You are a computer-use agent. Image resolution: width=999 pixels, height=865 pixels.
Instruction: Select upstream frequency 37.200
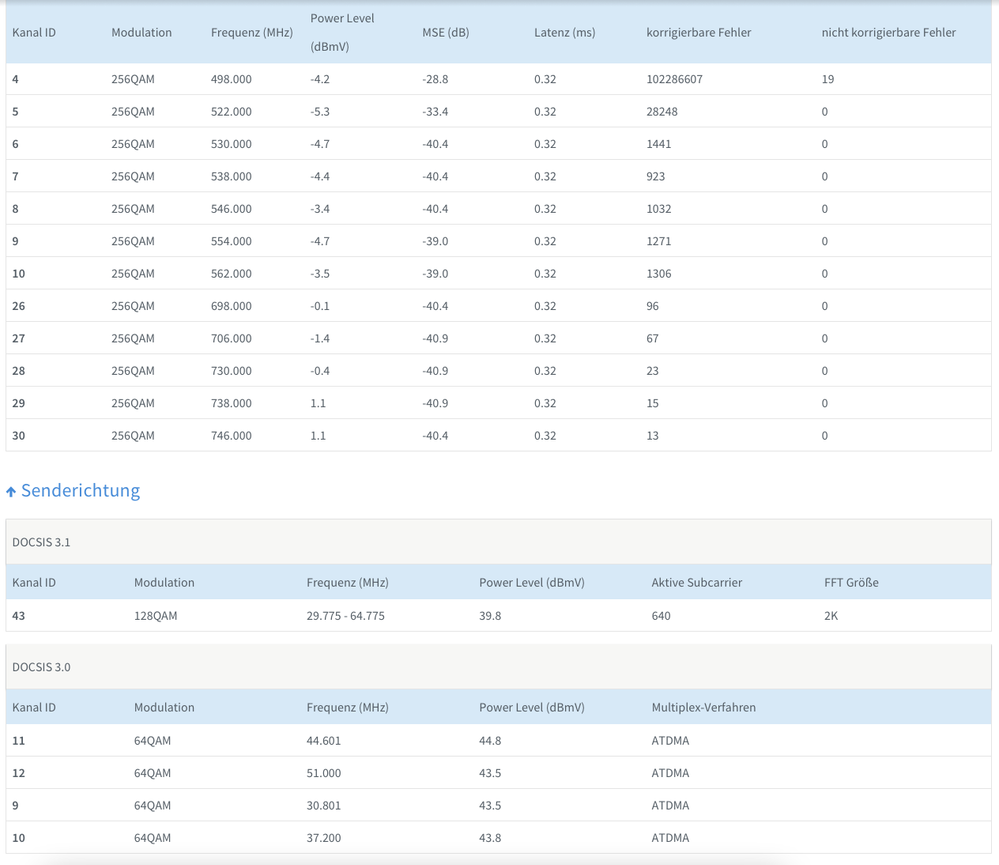tap(324, 838)
